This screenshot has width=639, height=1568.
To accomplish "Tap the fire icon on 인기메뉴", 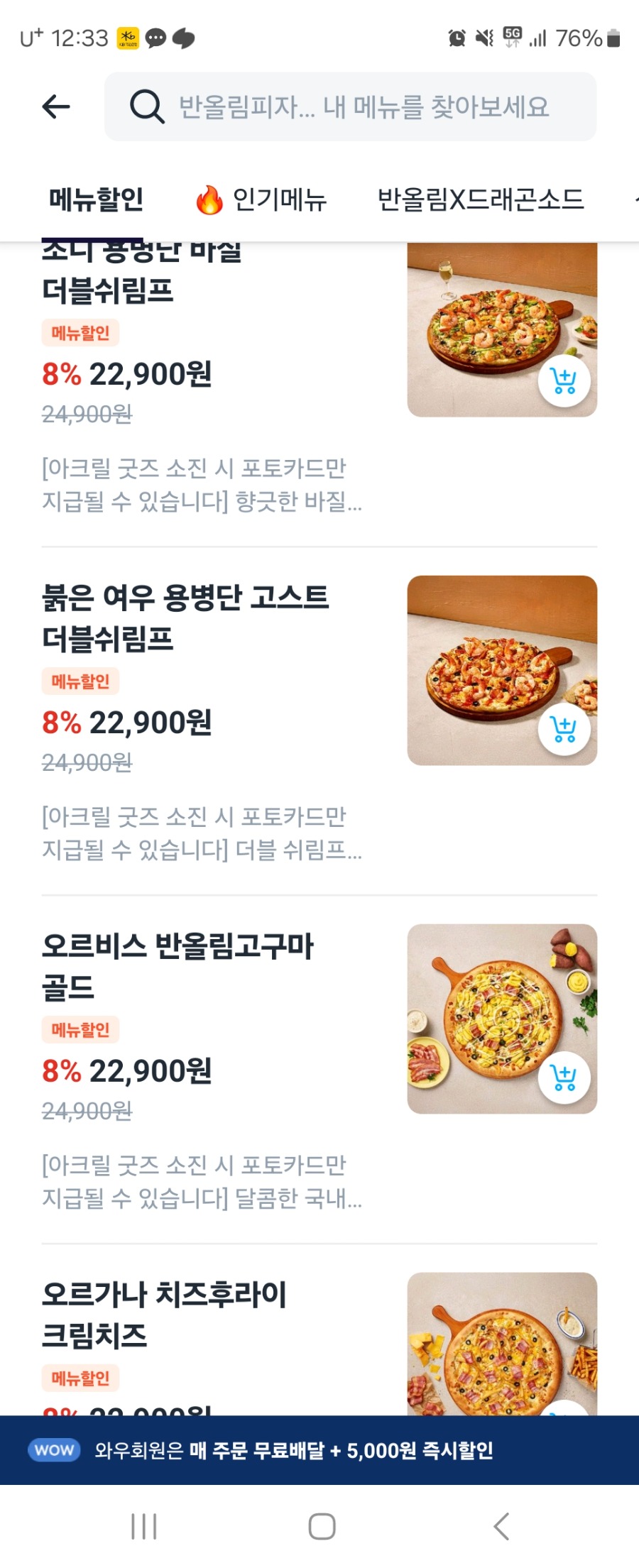I will pos(209,199).
